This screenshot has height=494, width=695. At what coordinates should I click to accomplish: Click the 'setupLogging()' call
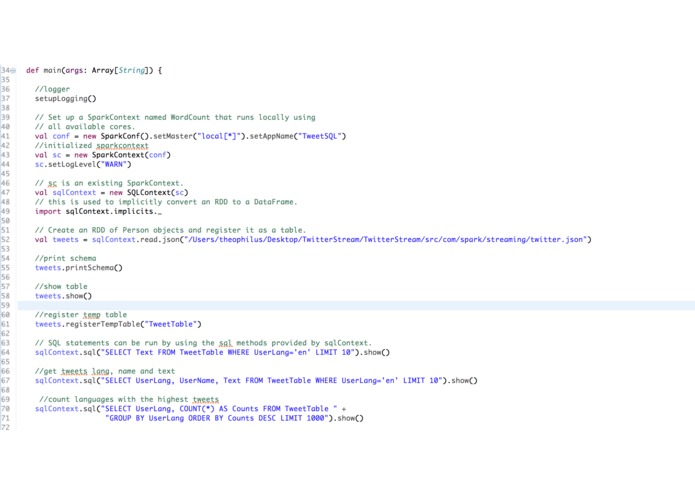66,98
